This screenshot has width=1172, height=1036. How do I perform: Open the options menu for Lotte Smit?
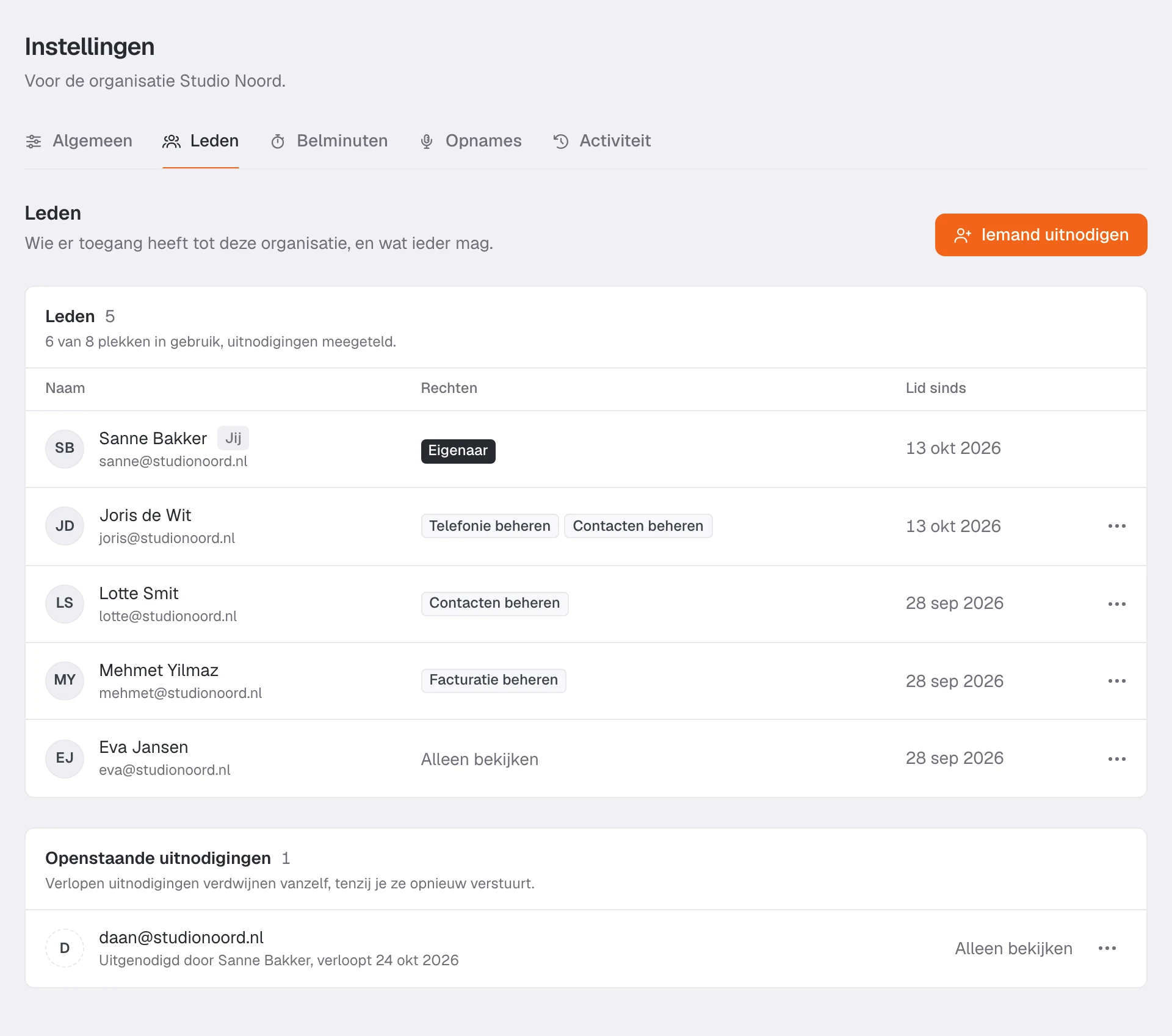tap(1117, 604)
